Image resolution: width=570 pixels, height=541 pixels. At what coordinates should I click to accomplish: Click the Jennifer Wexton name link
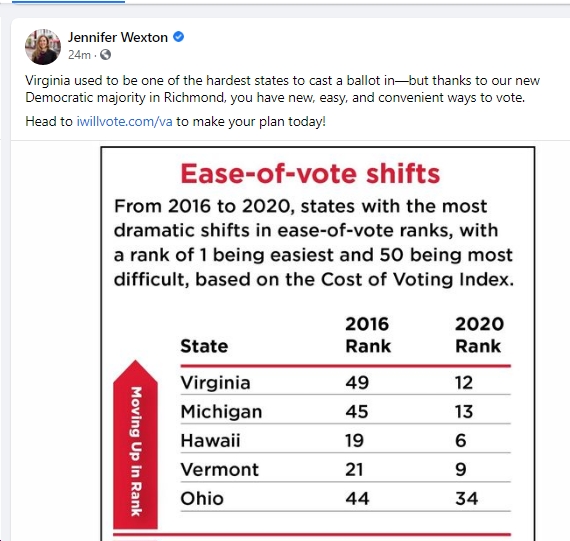[x=118, y=37]
